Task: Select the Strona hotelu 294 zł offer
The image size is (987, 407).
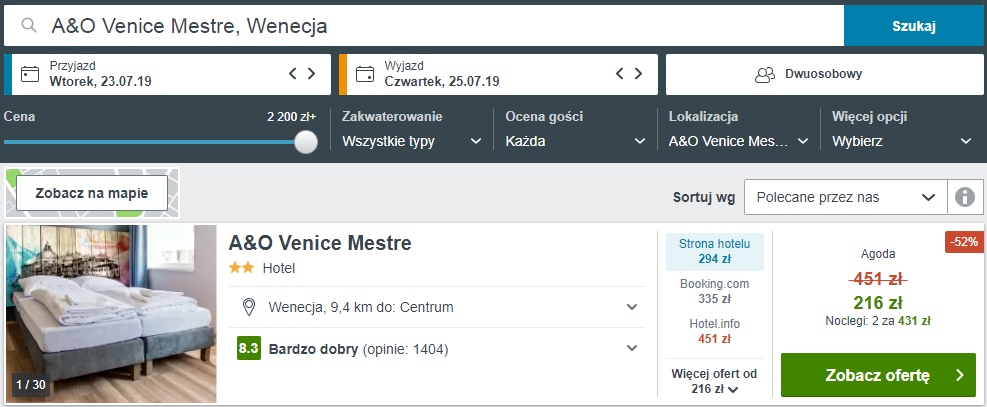Action: [714, 251]
